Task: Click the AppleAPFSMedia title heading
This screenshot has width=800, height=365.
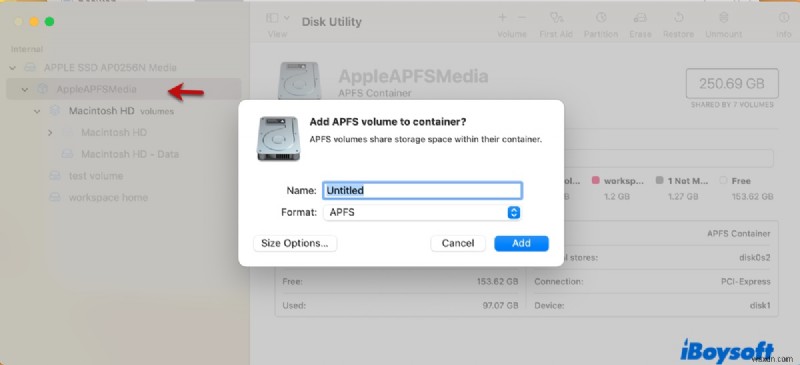Action: [413, 76]
